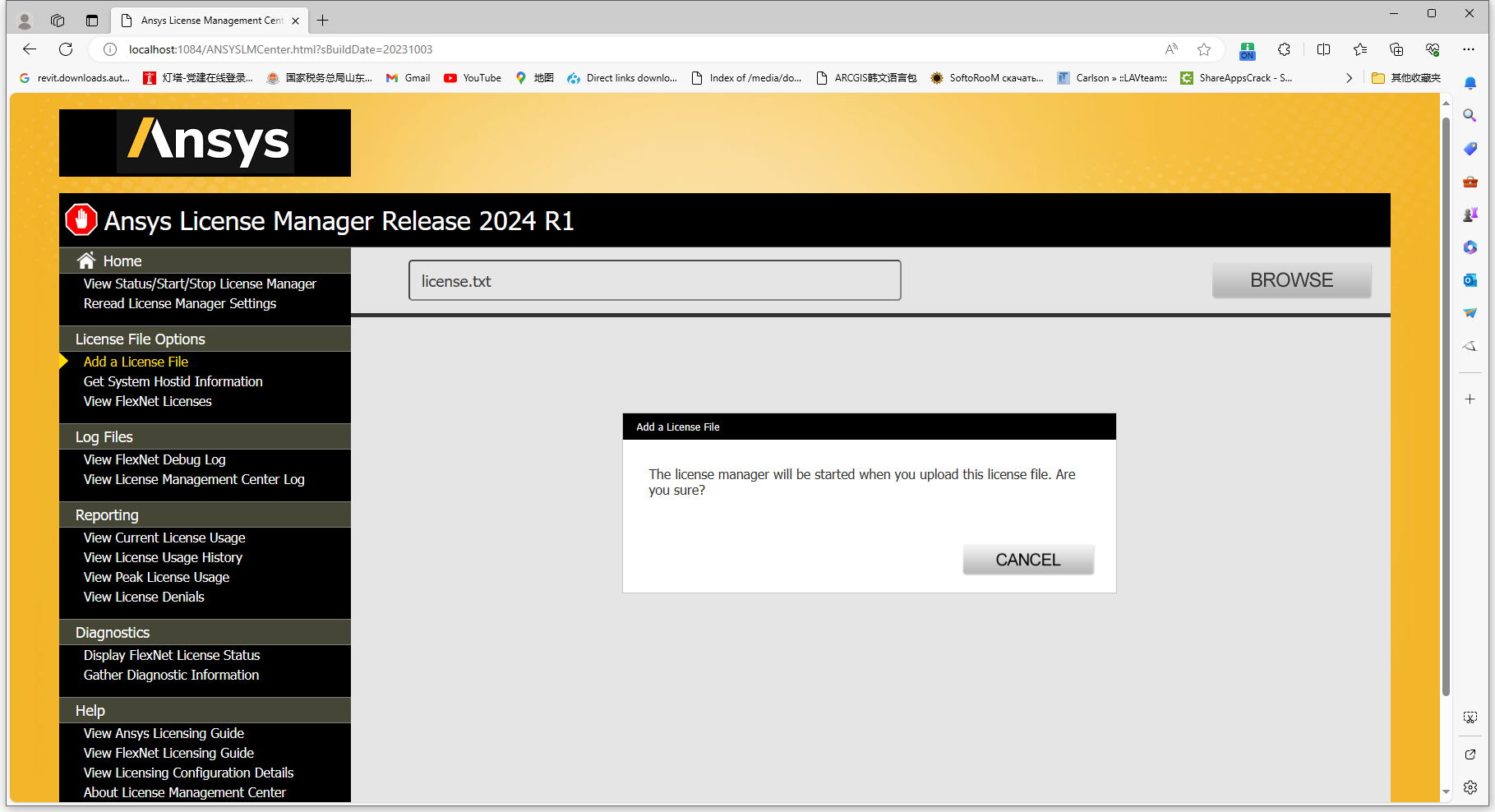Open the Workspaces icon

58,21
